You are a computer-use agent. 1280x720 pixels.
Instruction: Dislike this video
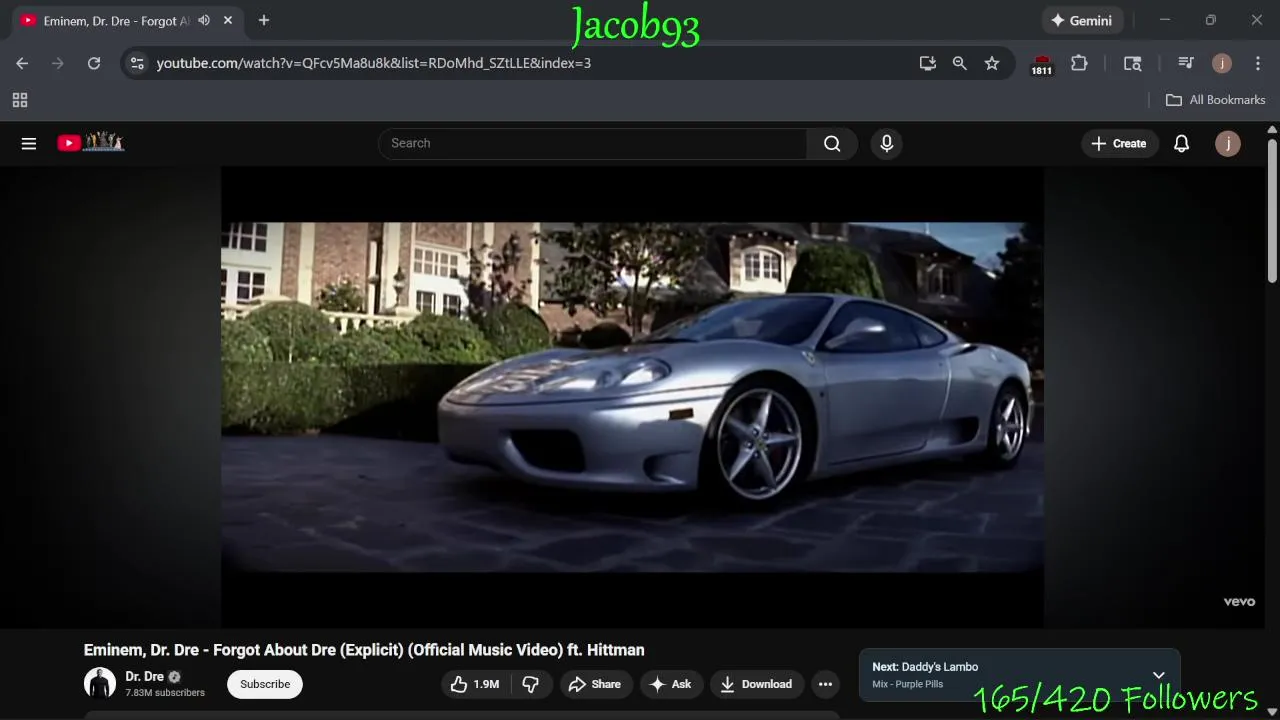tap(531, 684)
